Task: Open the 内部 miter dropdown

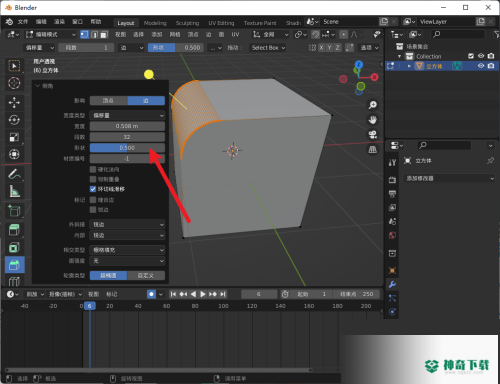Action: [127, 235]
